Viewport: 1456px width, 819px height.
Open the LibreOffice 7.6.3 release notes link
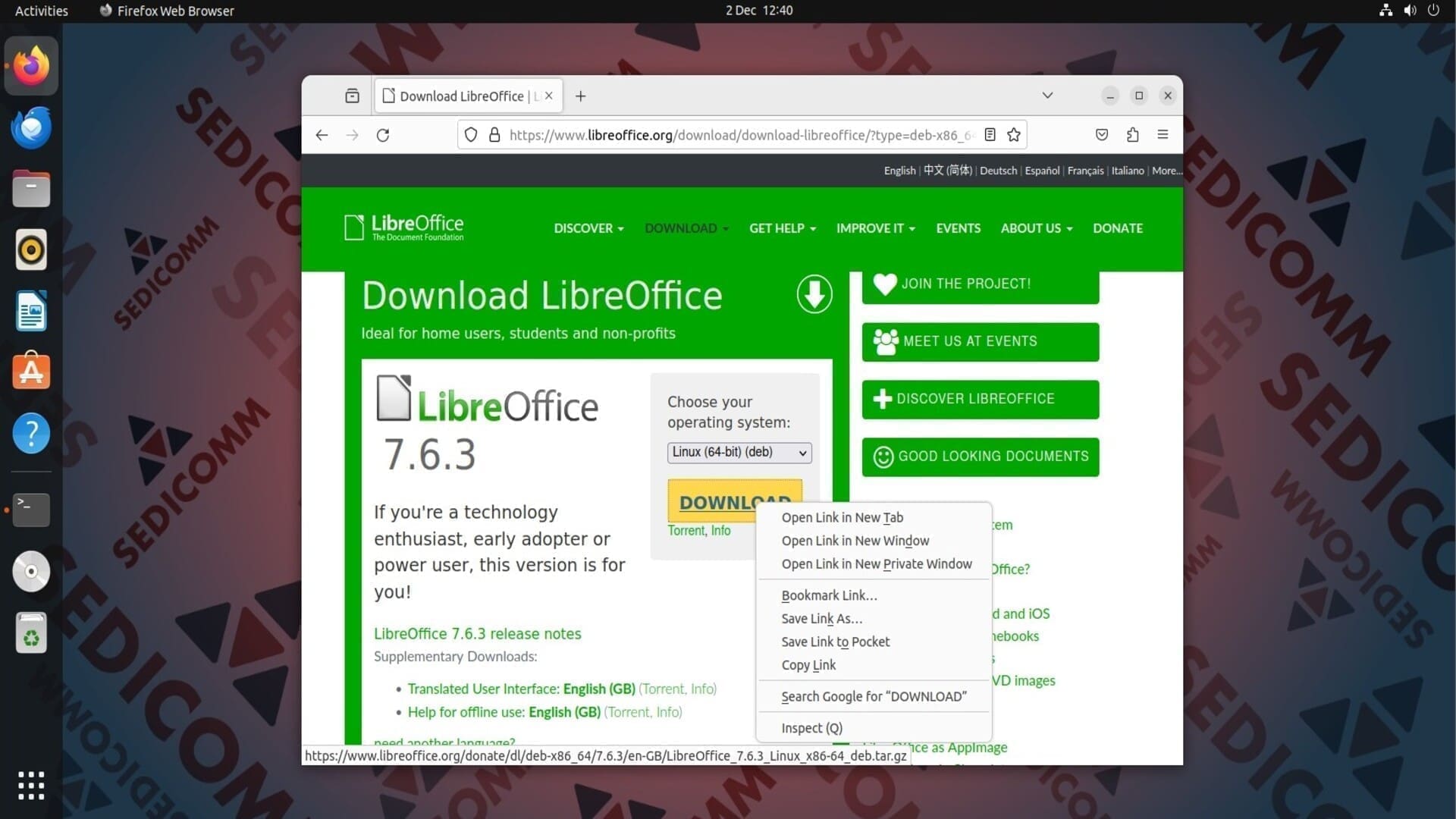click(x=477, y=634)
